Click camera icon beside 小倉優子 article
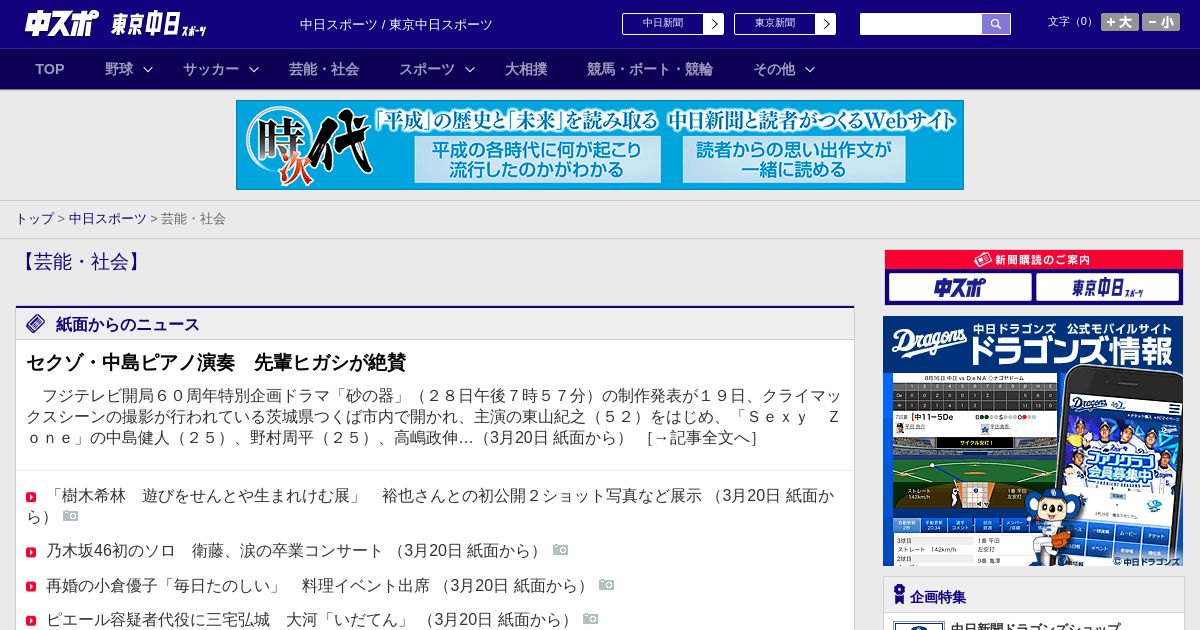Image resolution: width=1200 pixels, height=630 pixels. click(x=606, y=585)
